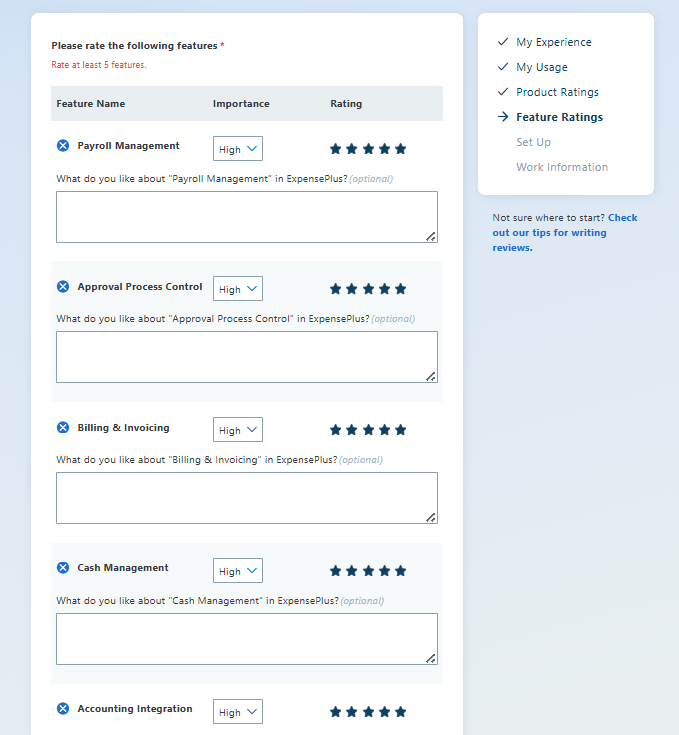The height and width of the screenshot is (735, 679).
Task: Go to My Usage step
Action: pyautogui.click(x=542, y=67)
